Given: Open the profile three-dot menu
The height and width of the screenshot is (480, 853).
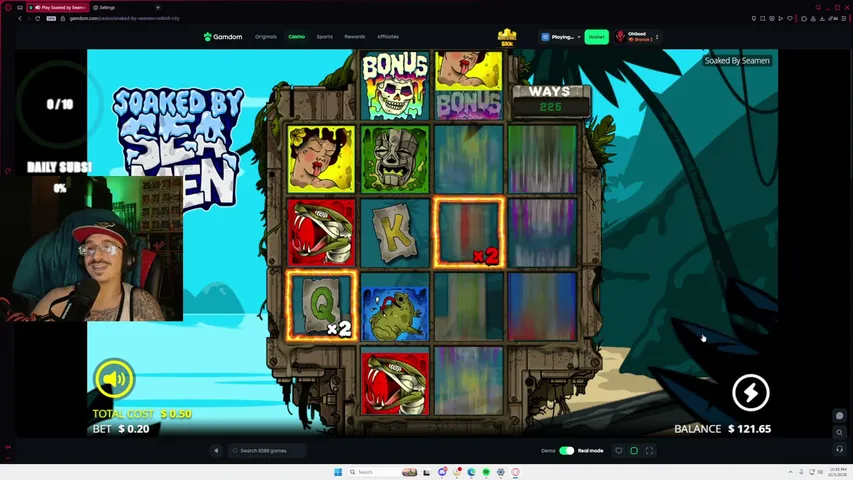Looking at the screenshot, I should [x=657, y=37].
